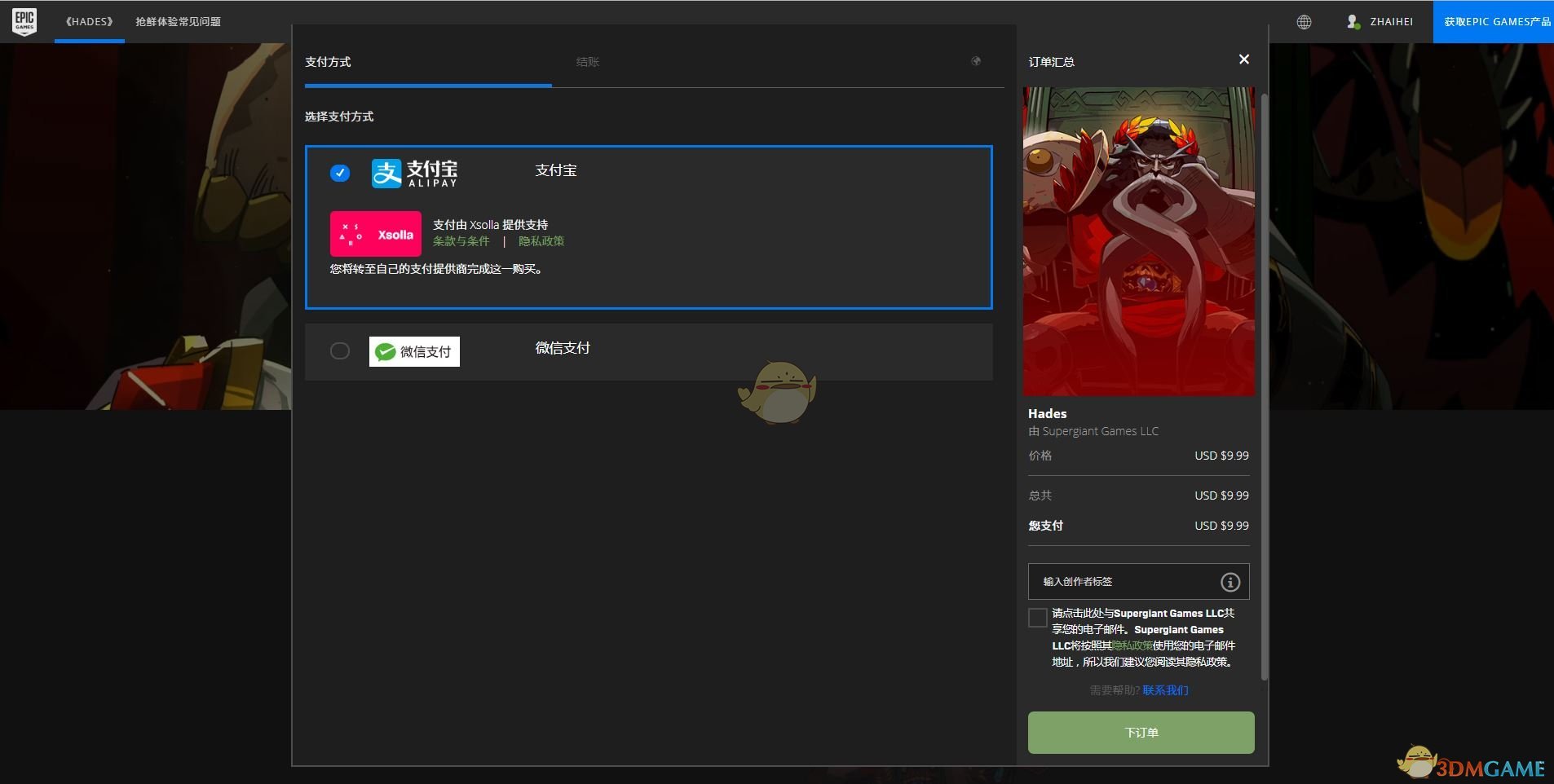Click the Alipay logo

(x=414, y=173)
